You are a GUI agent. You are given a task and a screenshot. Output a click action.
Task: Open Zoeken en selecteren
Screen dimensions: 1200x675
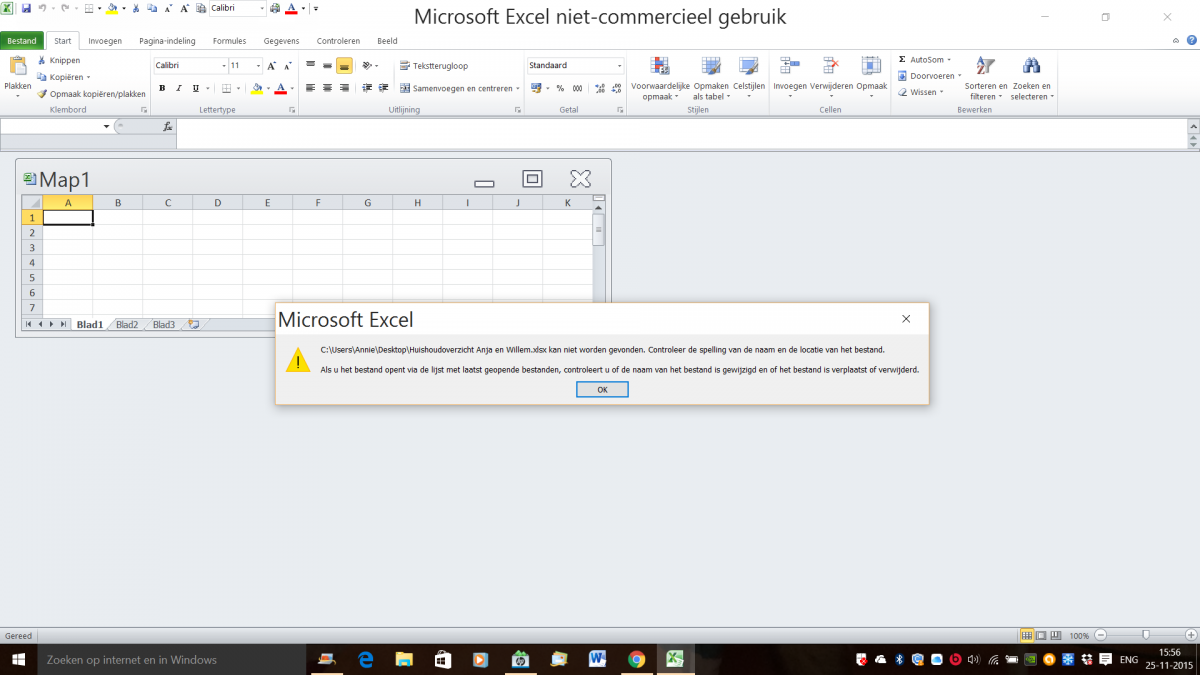coord(1032,78)
